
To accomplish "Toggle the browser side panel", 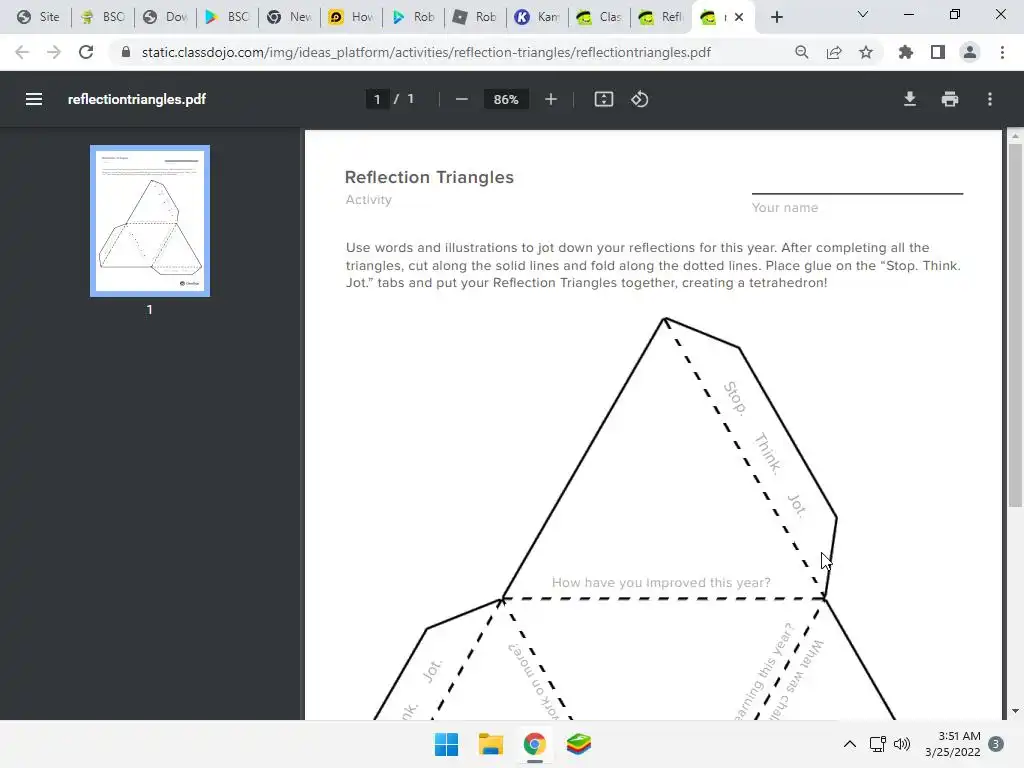I will tap(938, 52).
